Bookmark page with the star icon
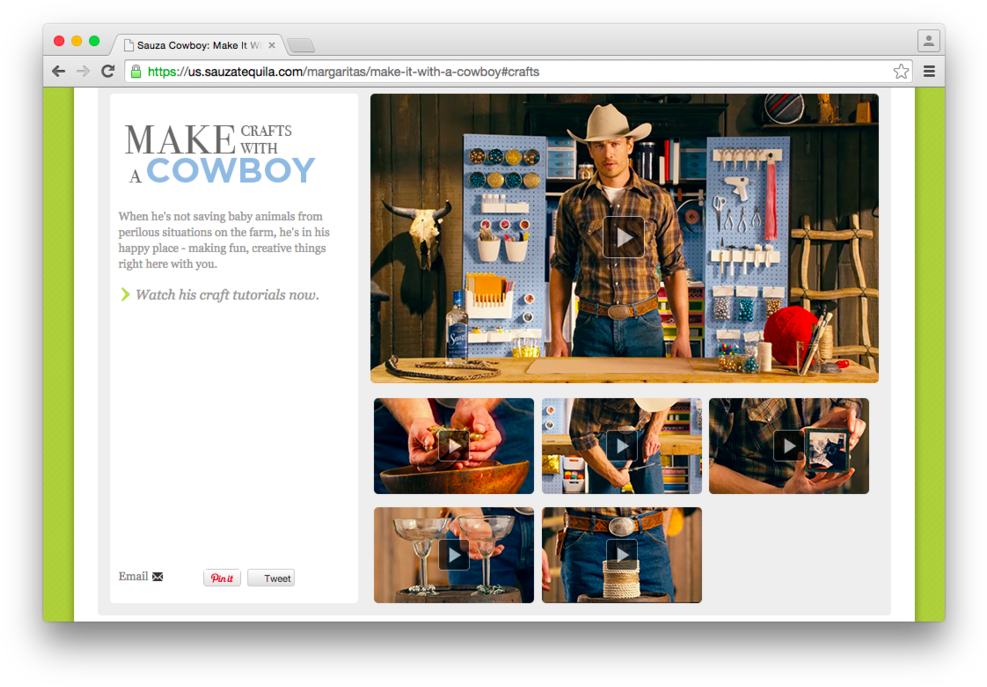 coord(901,71)
